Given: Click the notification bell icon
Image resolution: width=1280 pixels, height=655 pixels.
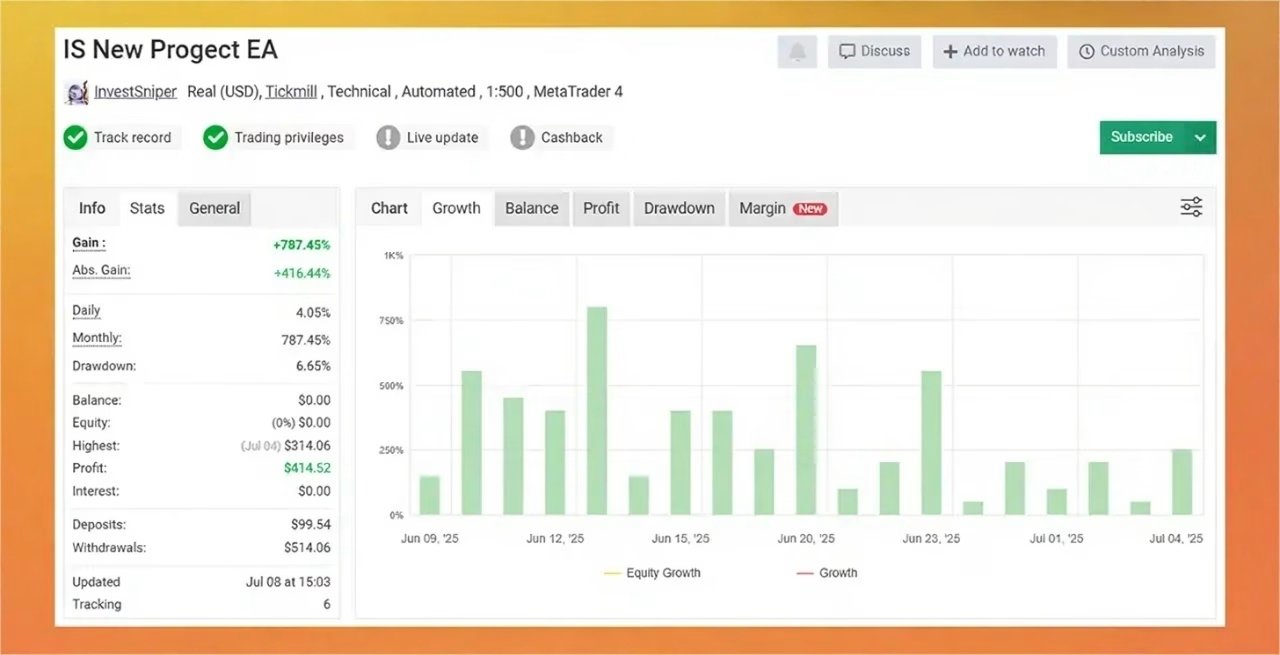Looking at the screenshot, I should 797,52.
